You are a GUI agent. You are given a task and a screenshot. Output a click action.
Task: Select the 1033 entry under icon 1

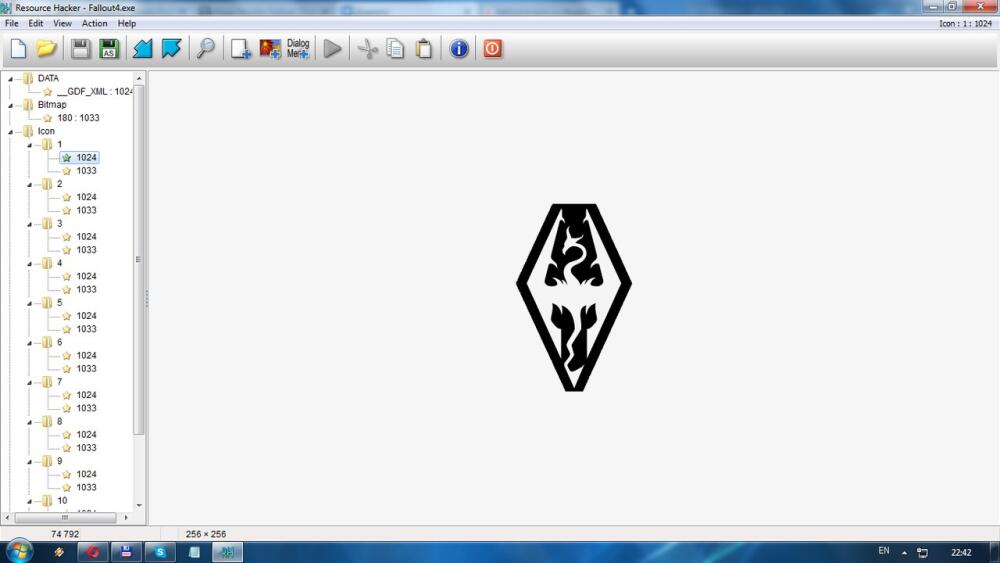point(86,171)
